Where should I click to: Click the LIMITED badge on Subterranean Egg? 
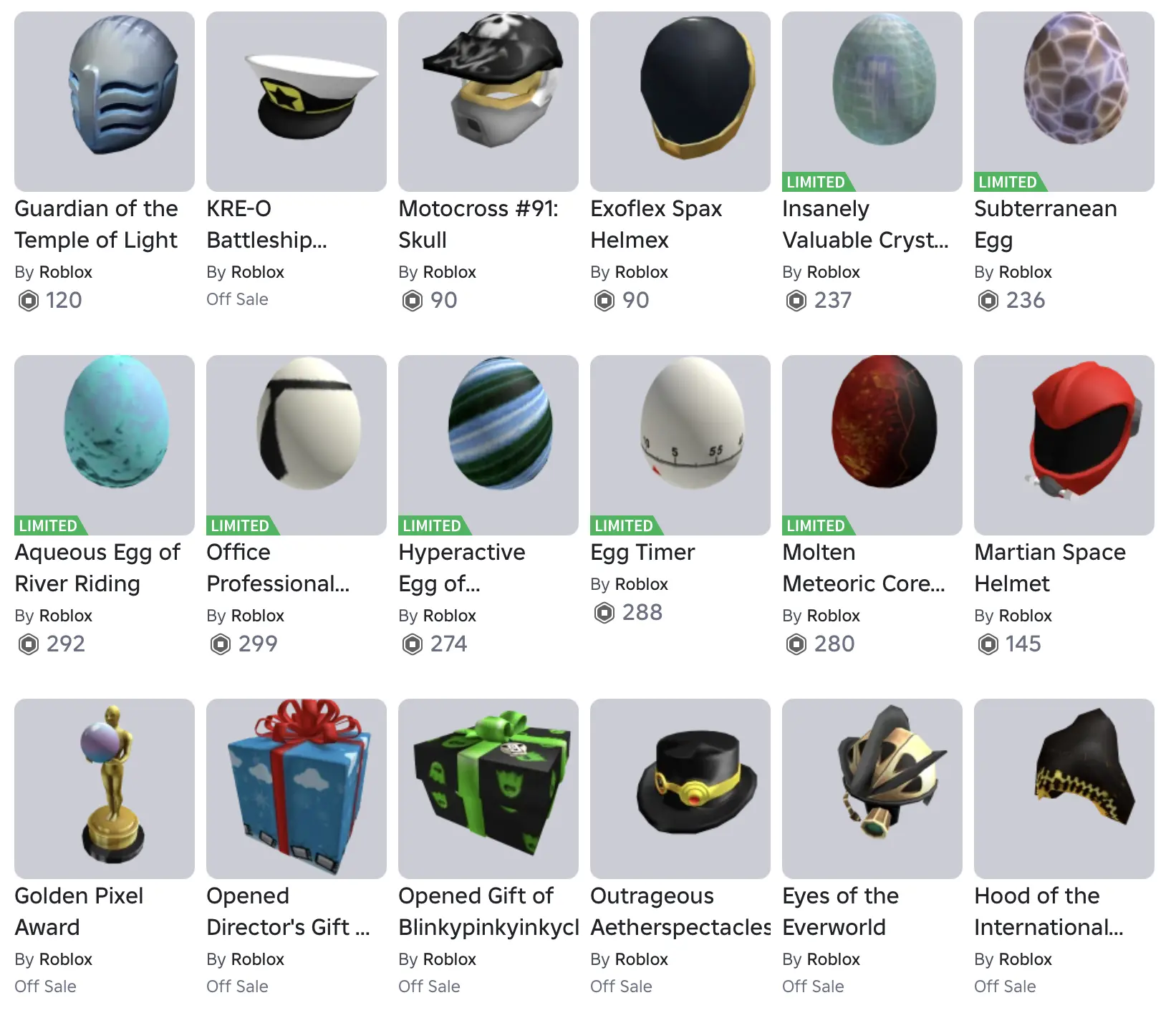1010,182
